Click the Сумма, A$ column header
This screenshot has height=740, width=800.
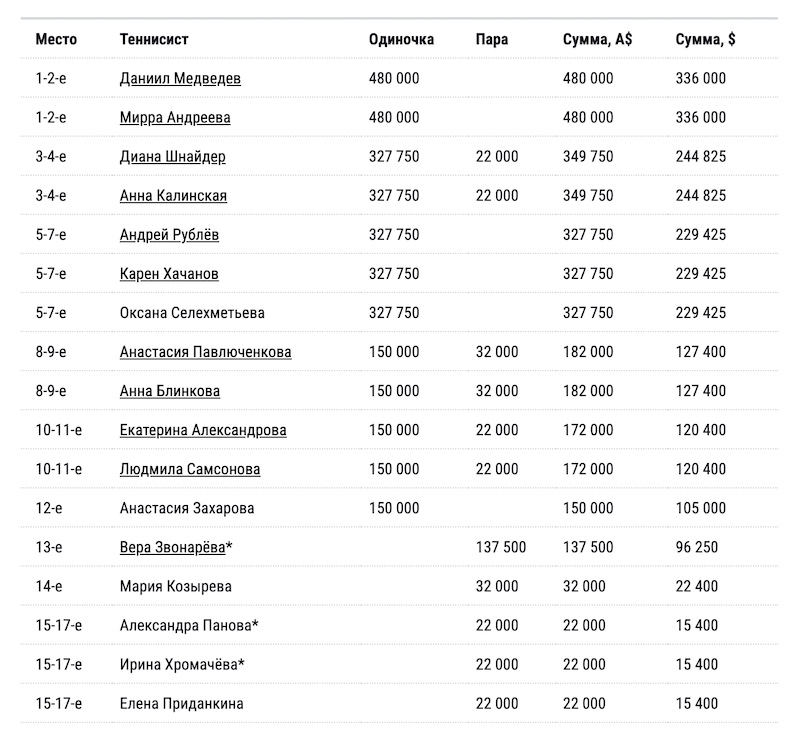pos(597,39)
